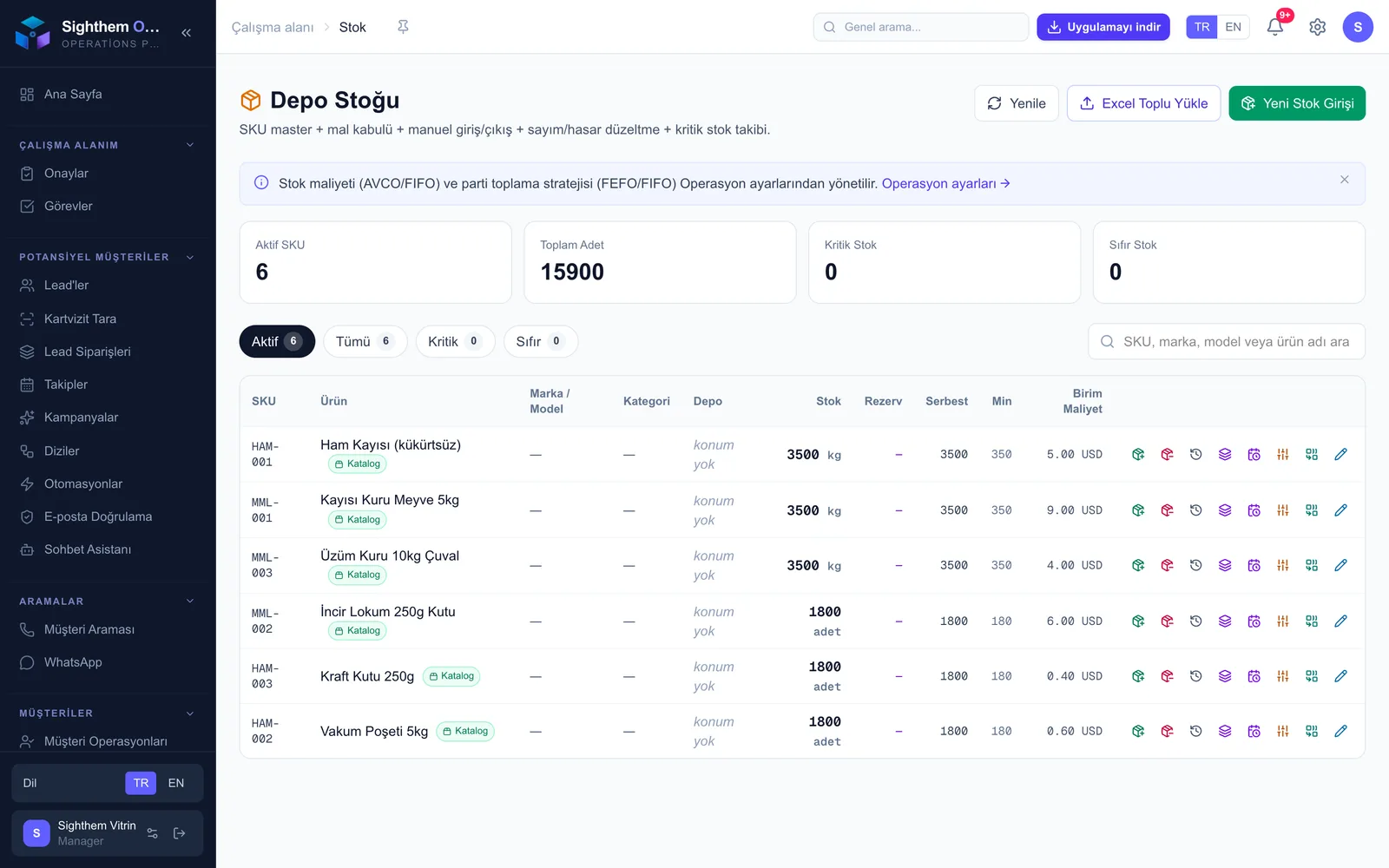Click the green add-stock icon for Ham Kayısı
The height and width of the screenshot is (868, 1389).
point(1138,454)
